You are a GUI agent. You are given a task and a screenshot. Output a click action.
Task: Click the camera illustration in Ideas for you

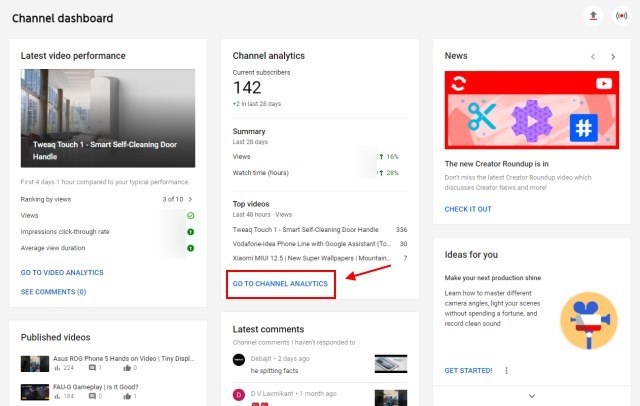click(x=589, y=321)
